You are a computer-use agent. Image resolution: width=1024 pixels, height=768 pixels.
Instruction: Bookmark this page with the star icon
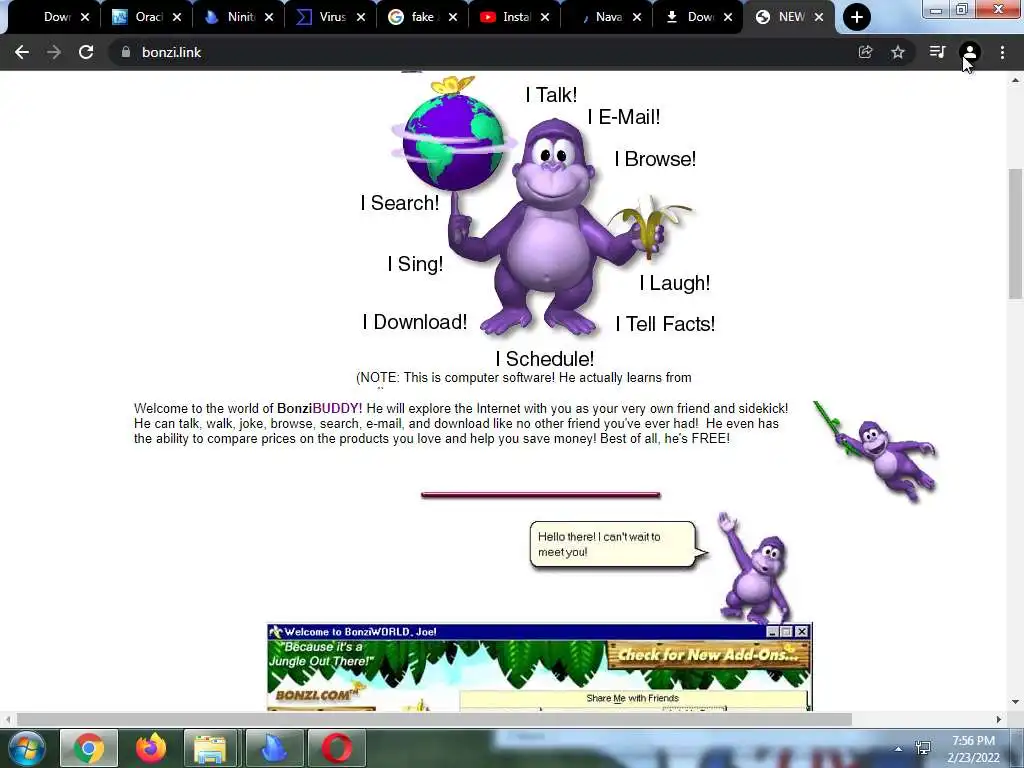coord(898,52)
